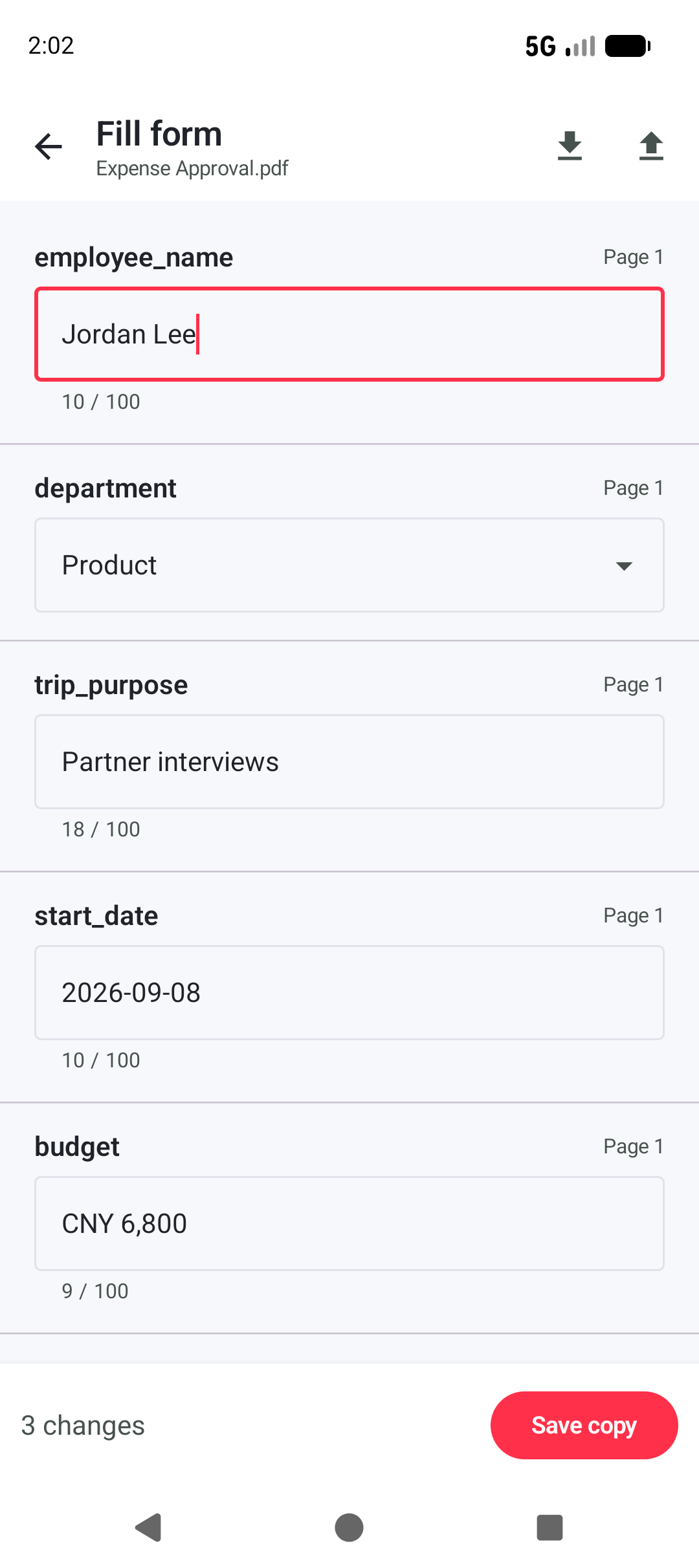
Task: Tap the Android recents square button
Action: pyautogui.click(x=549, y=1528)
